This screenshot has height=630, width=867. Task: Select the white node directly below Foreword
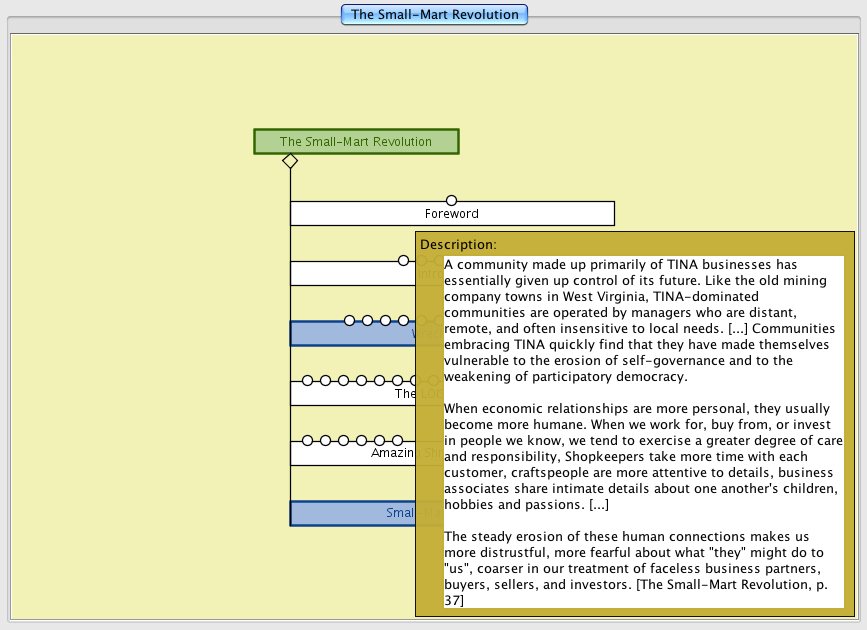(350, 274)
